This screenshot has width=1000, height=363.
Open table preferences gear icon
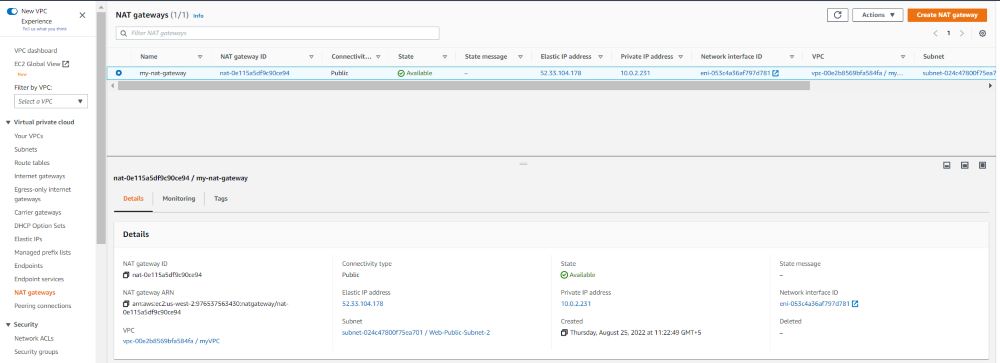click(x=982, y=33)
